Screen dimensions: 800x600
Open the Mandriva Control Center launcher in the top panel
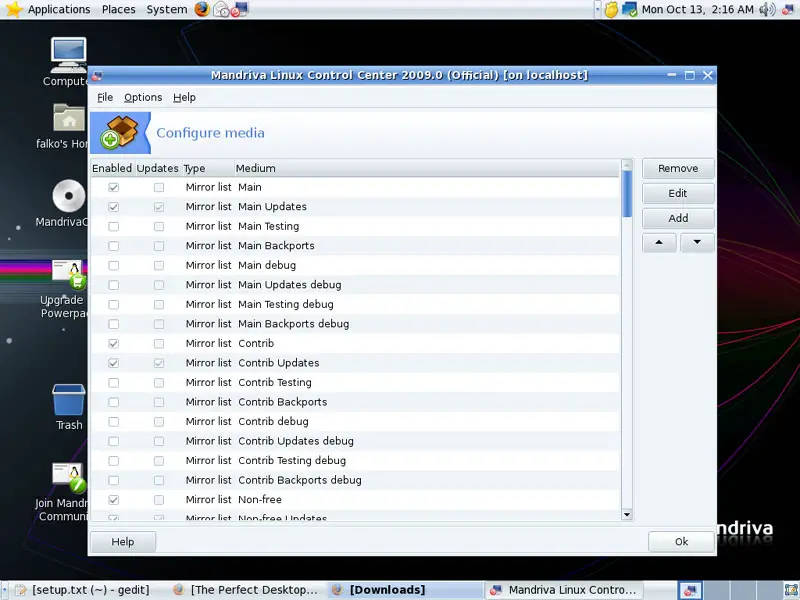239,9
